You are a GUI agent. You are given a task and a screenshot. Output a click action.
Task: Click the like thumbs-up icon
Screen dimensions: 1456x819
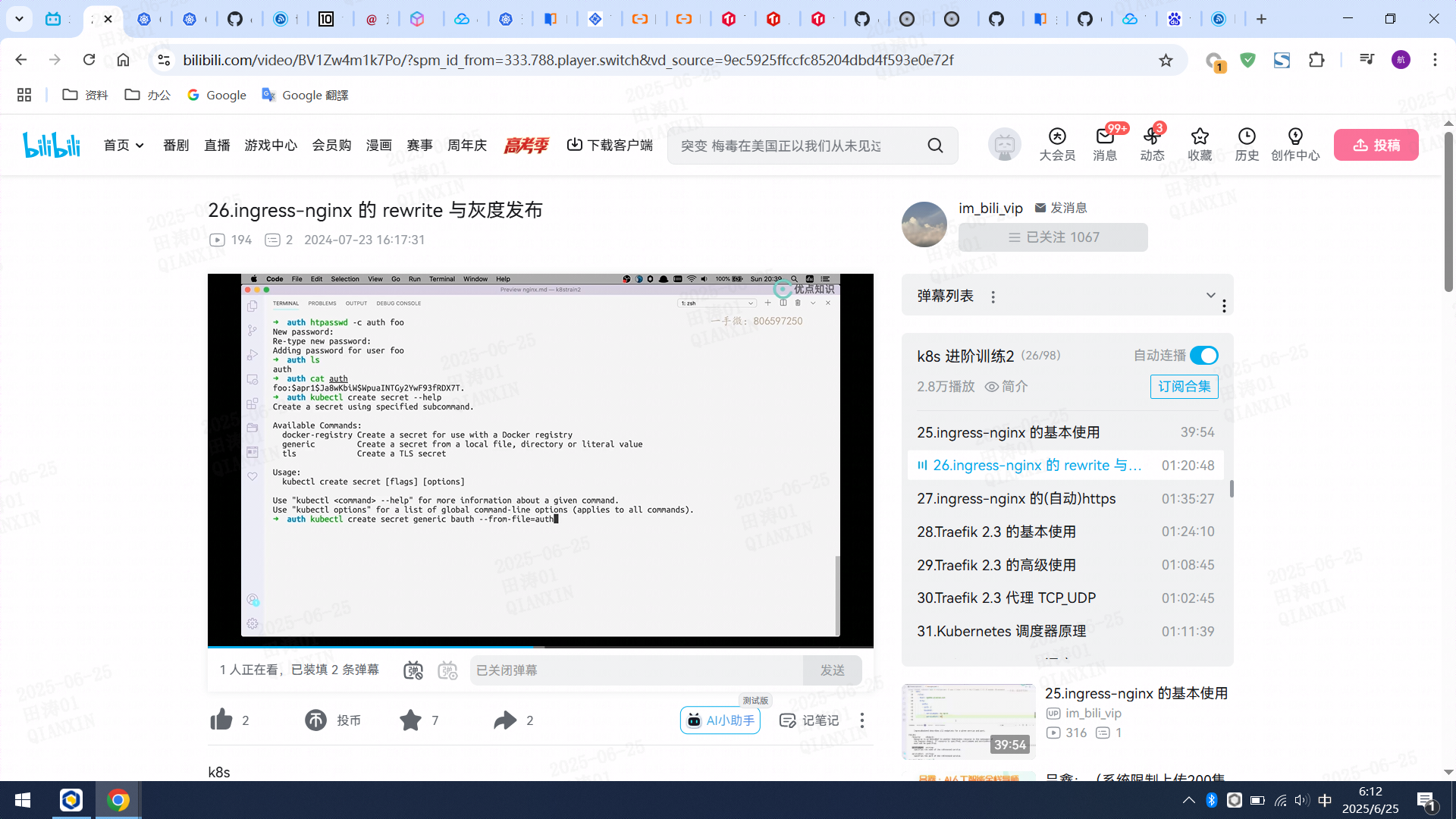221,720
